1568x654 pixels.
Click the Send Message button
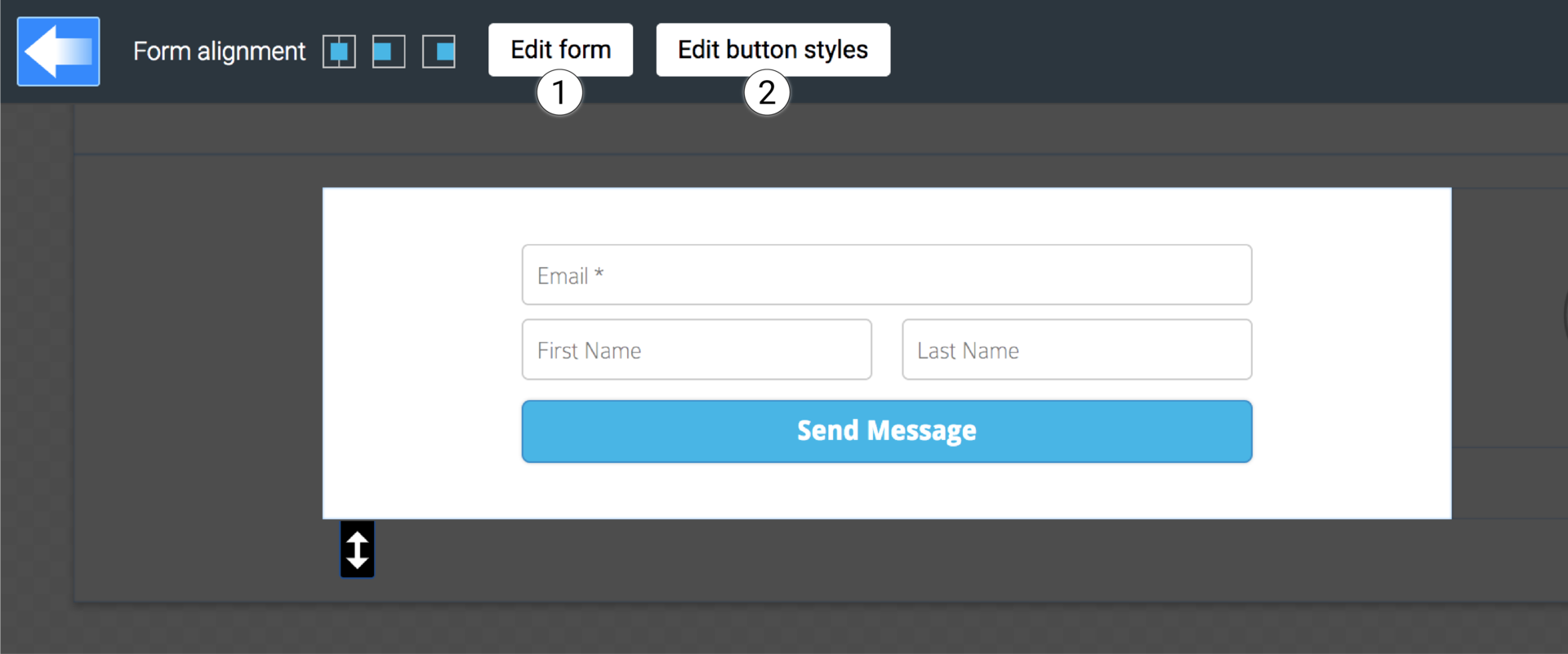point(886,431)
